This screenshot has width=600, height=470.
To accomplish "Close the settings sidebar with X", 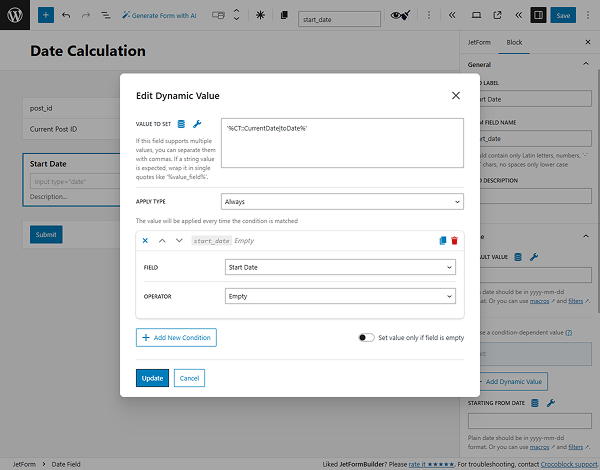I will pos(588,42).
